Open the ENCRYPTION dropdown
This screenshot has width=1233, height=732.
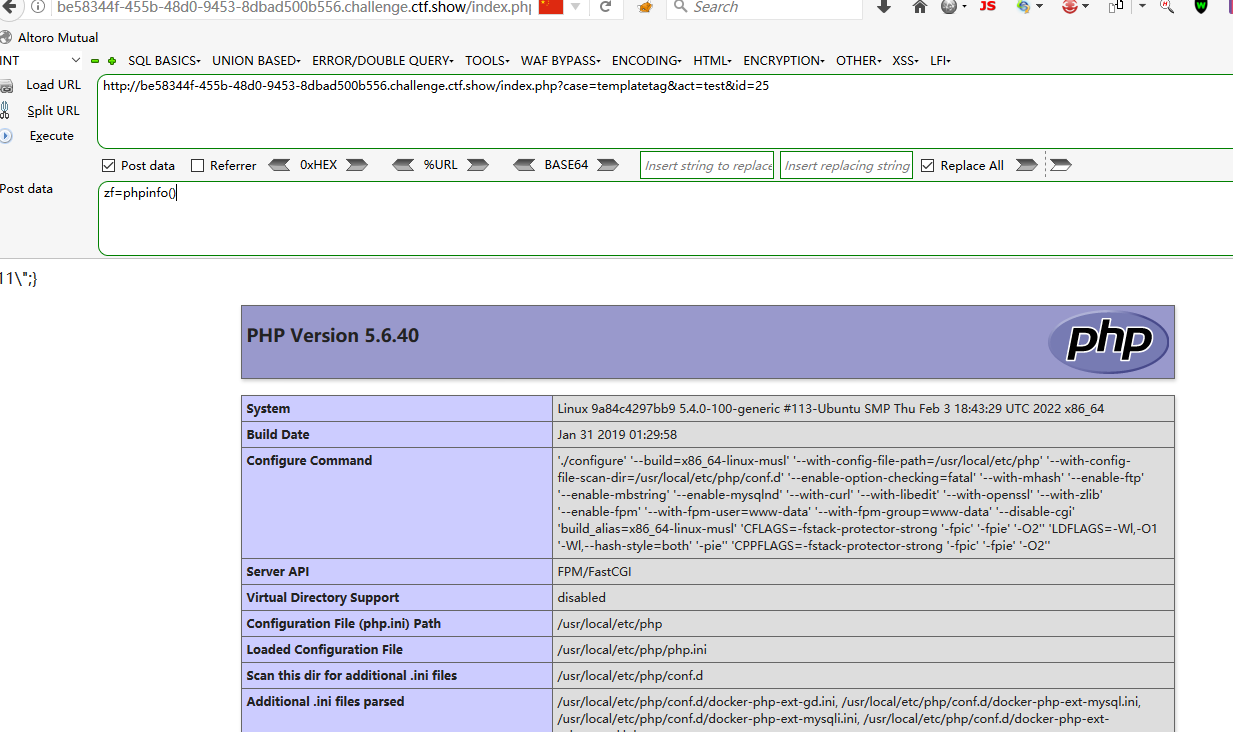[782, 60]
